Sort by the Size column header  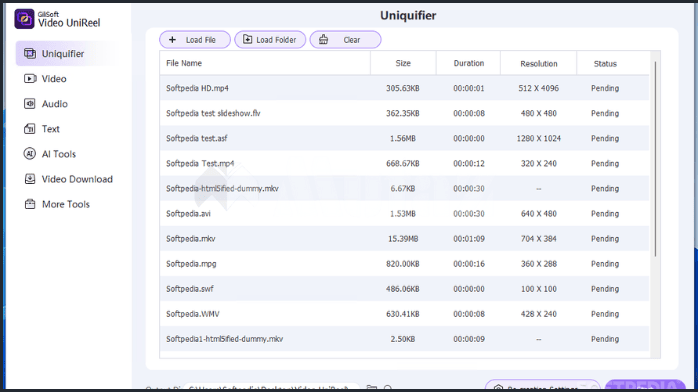[403, 63]
